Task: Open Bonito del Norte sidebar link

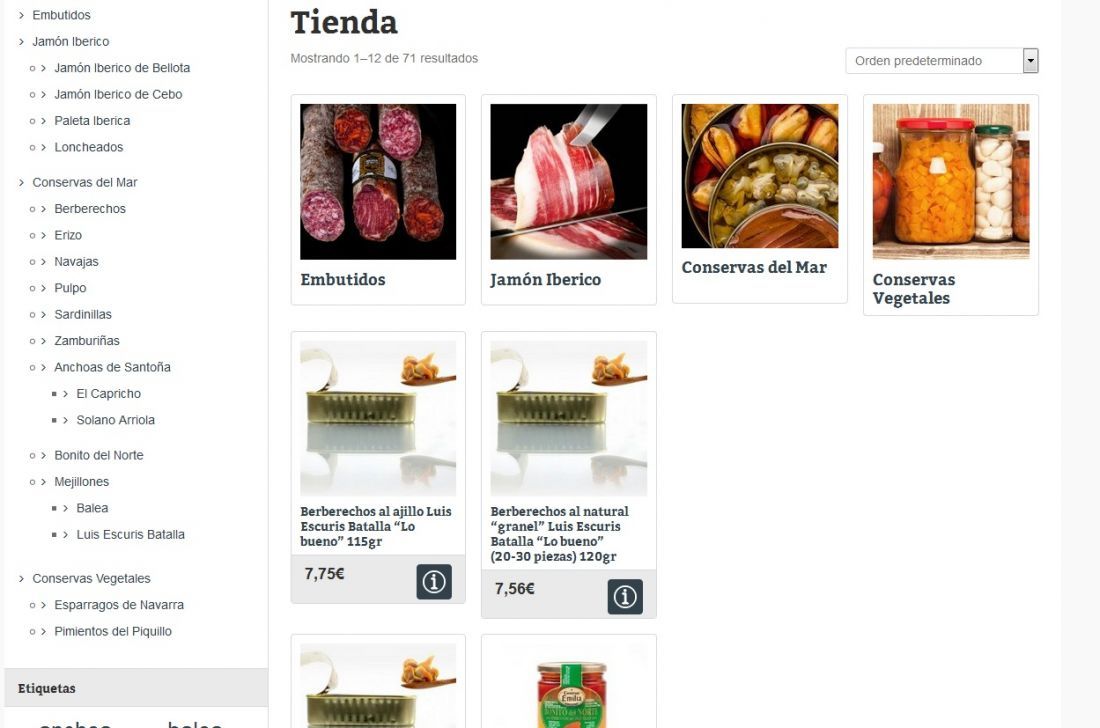Action: (x=99, y=455)
